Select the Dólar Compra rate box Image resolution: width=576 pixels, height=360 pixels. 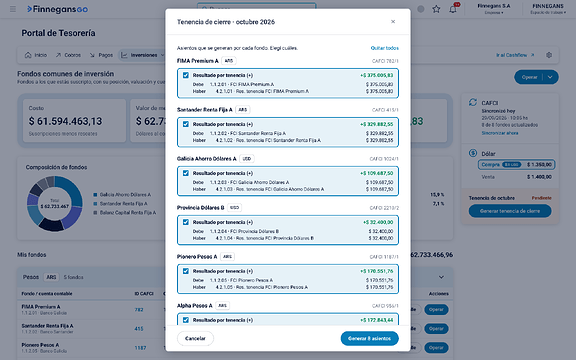tap(516, 165)
